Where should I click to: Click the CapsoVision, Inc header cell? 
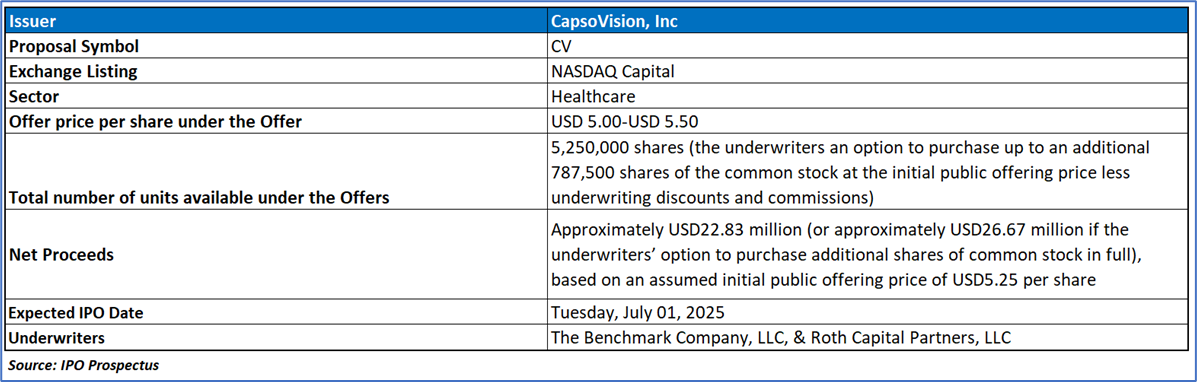pos(870,21)
